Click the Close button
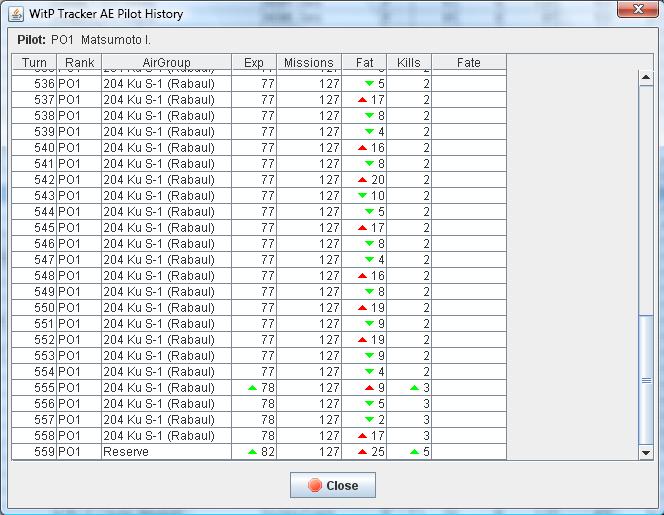The height and width of the screenshot is (515, 664). 332,485
